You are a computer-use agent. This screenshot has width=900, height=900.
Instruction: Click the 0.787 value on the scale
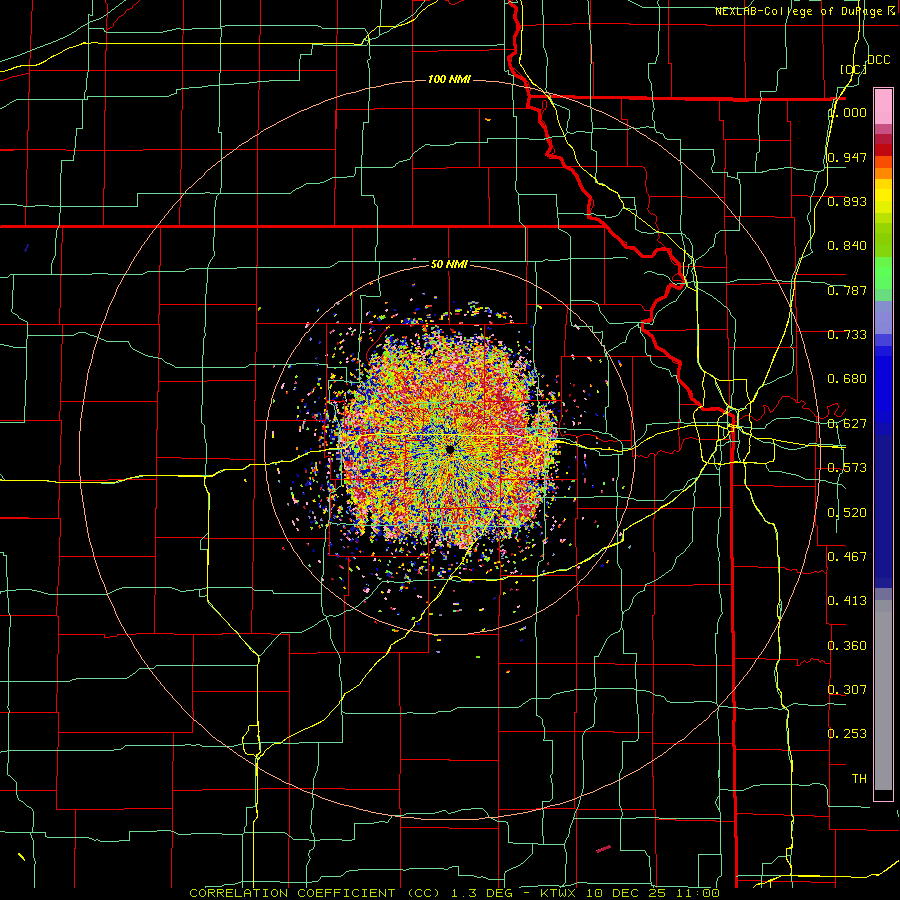pyautogui.click(x=847, y=290)
